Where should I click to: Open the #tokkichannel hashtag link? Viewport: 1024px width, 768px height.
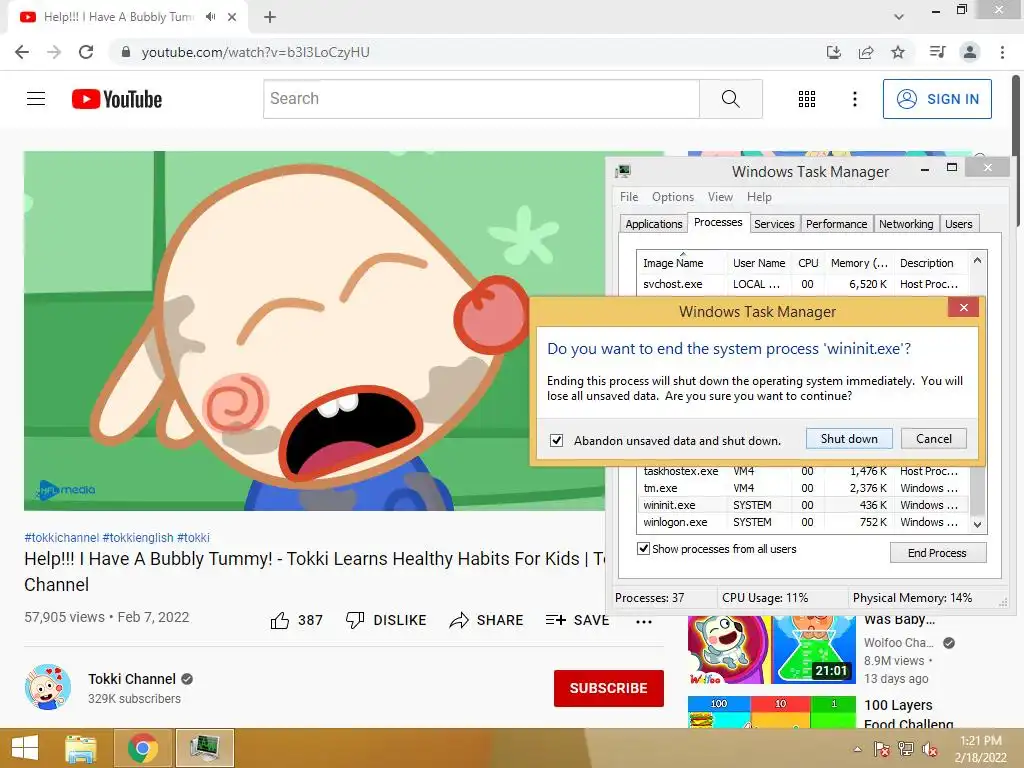pos(61,537)
